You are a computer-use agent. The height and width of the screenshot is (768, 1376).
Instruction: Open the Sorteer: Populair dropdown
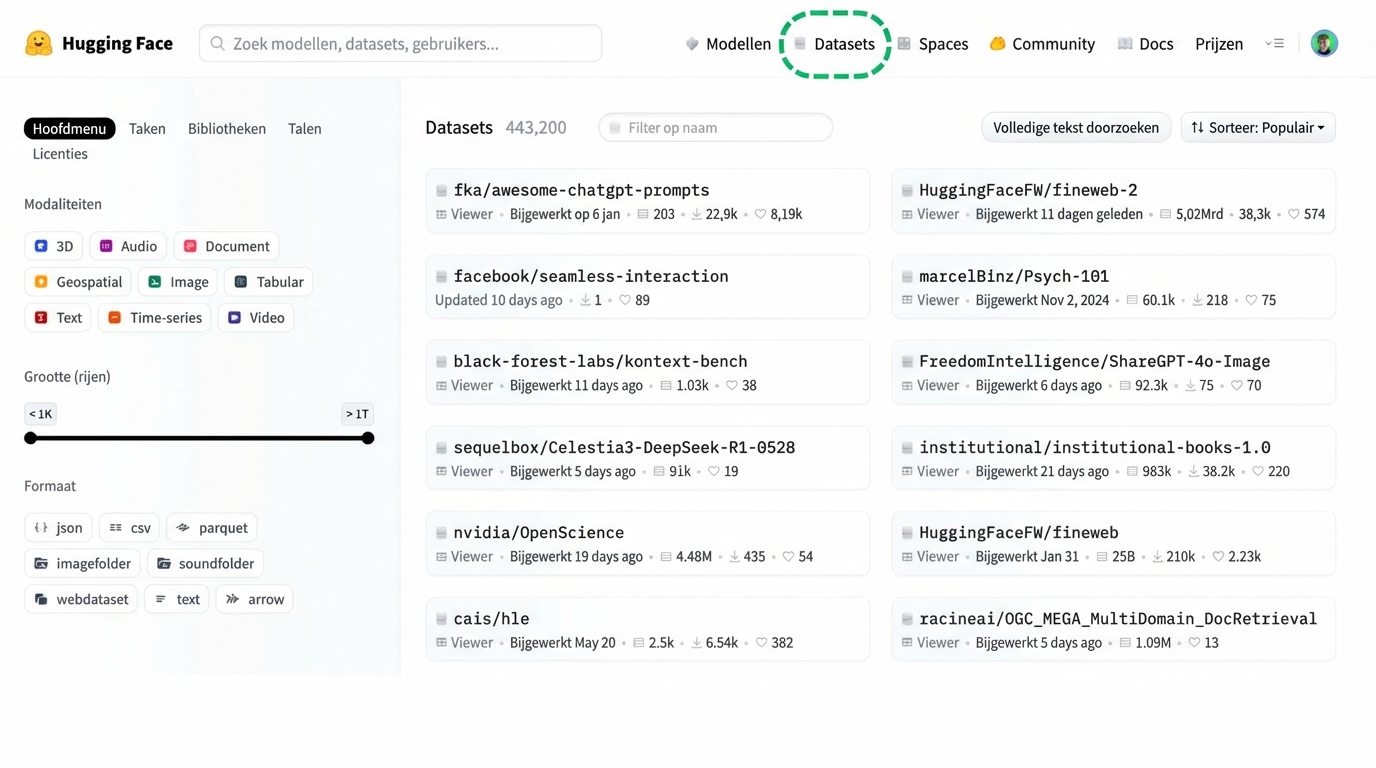tap(1257, 128)
